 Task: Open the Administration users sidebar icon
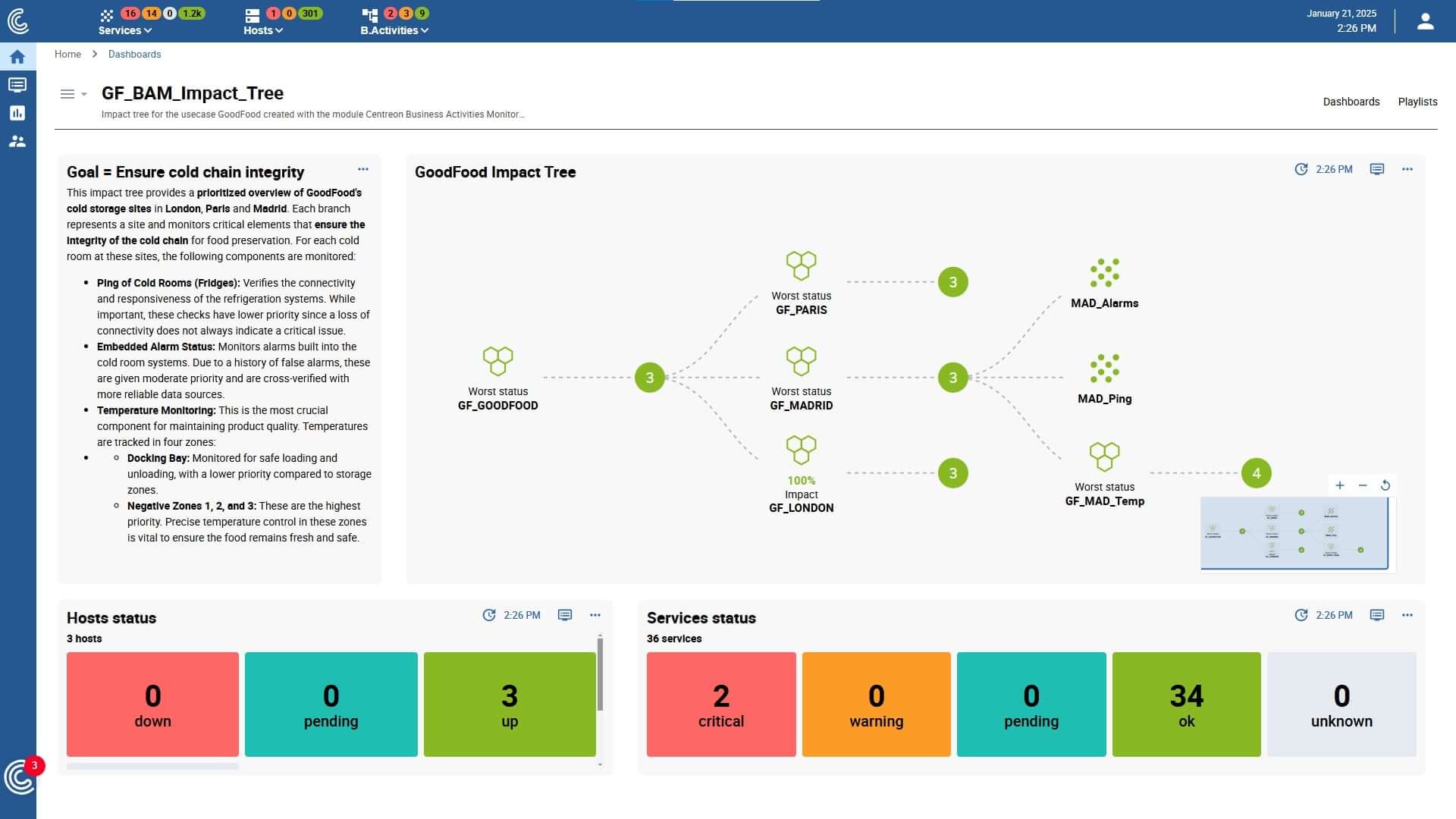click(x=17, y=141)
